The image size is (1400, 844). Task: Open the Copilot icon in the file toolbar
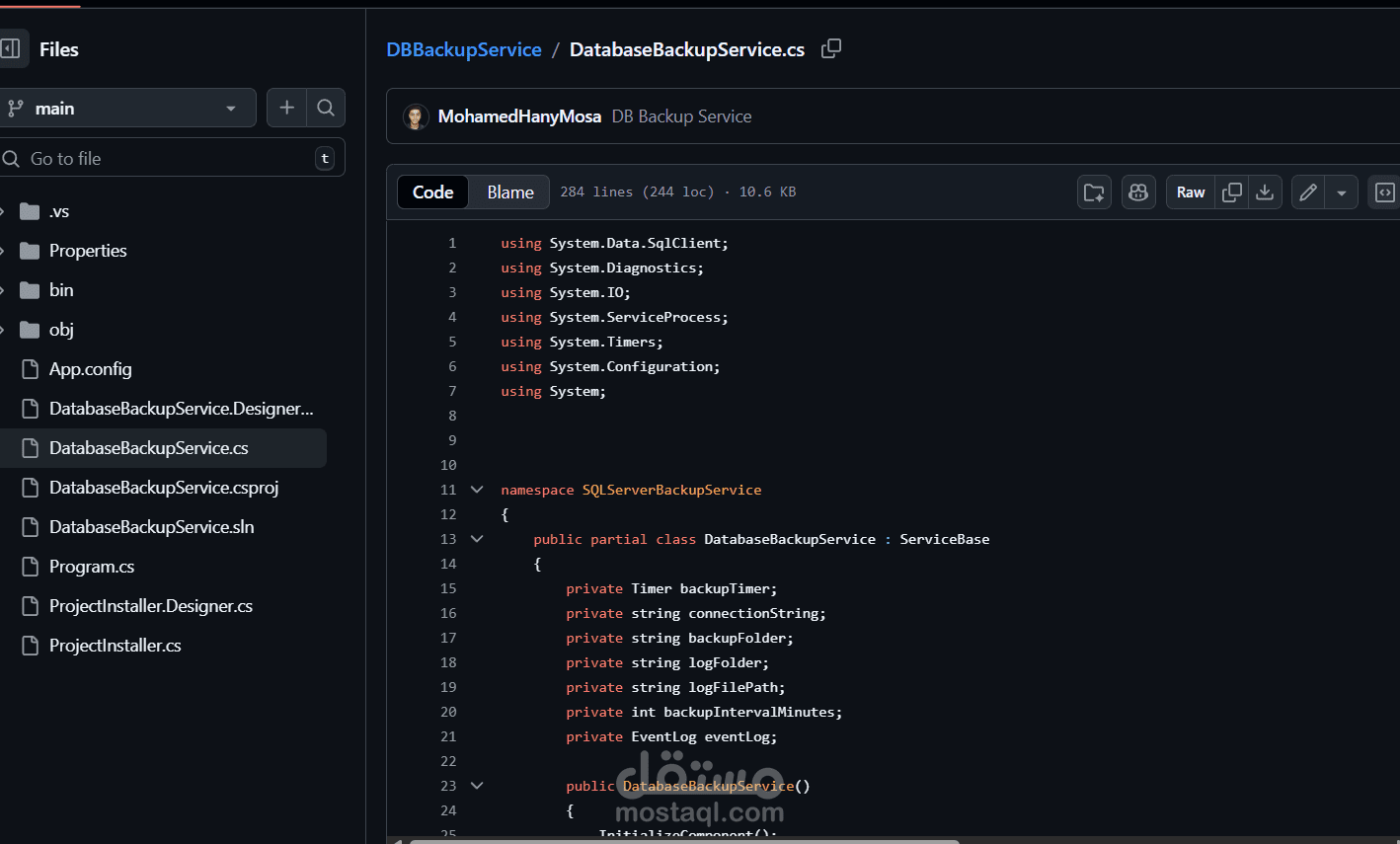coord(1137,192)
